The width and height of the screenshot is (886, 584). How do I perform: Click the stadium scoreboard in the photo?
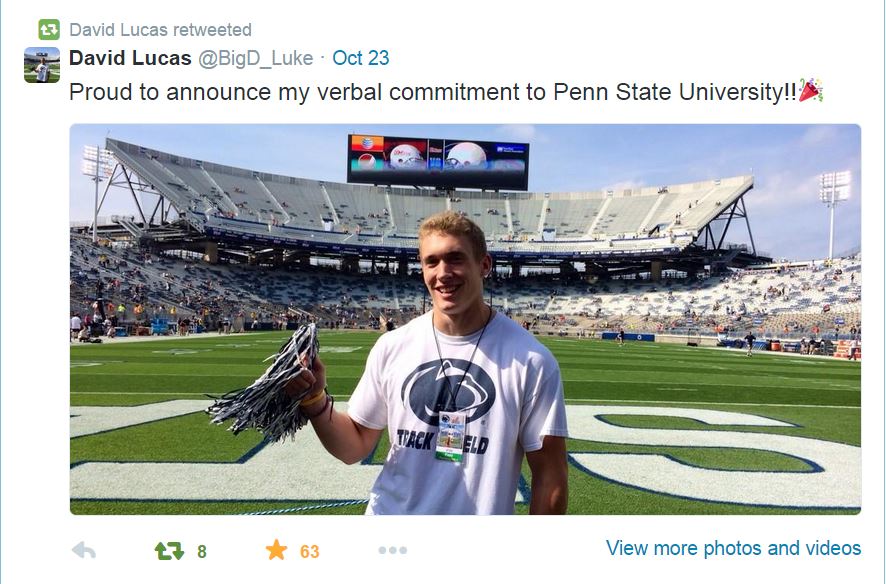[x=437, y=160]
